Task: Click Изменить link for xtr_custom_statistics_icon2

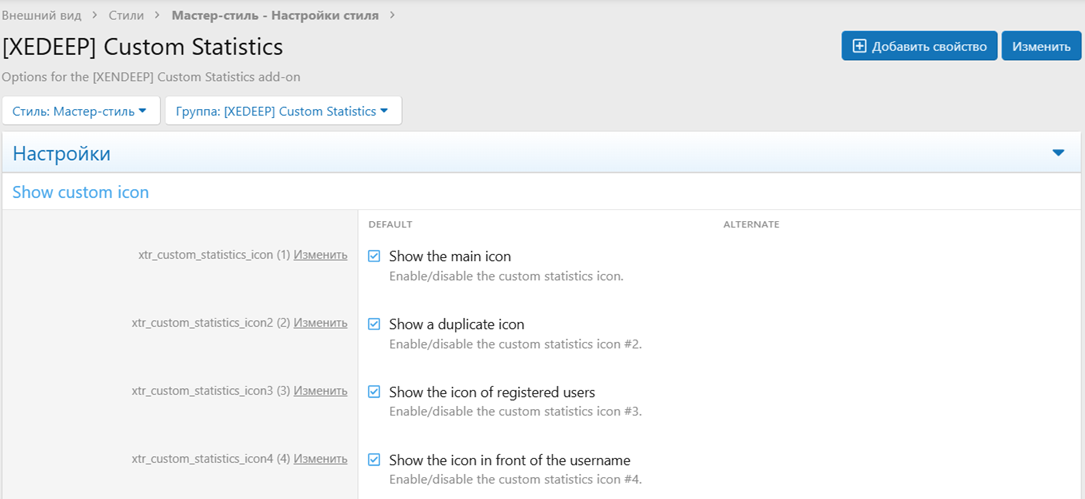Action: pos(320,323)
